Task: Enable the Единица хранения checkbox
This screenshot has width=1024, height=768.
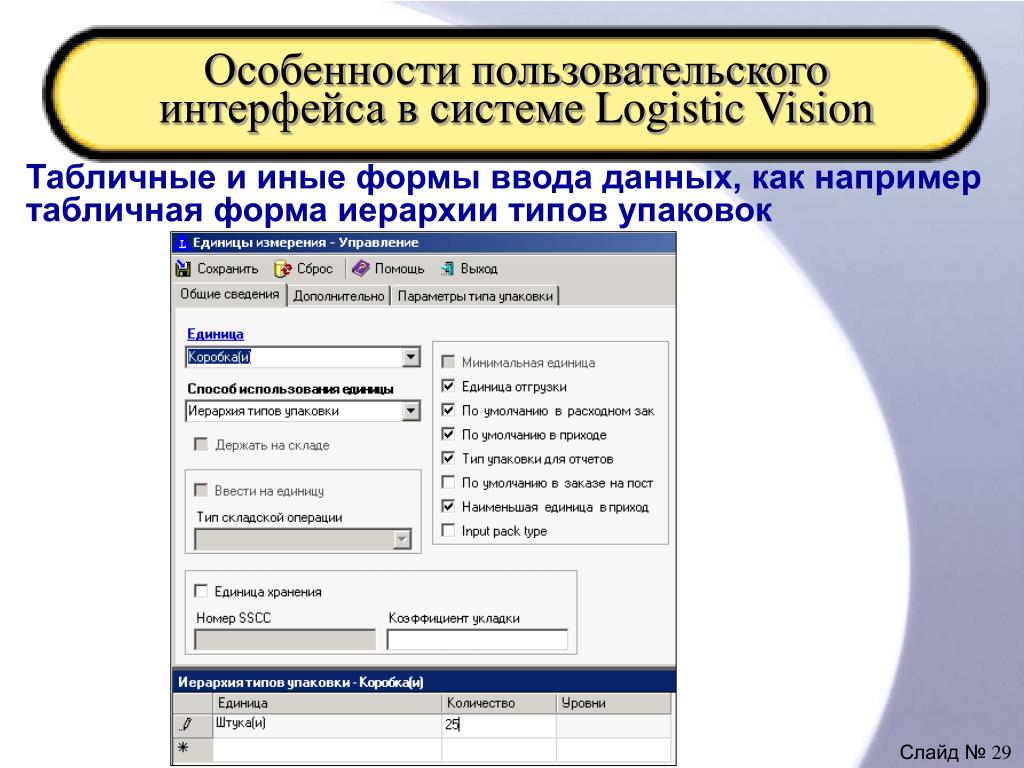Action: pos(200,591)
